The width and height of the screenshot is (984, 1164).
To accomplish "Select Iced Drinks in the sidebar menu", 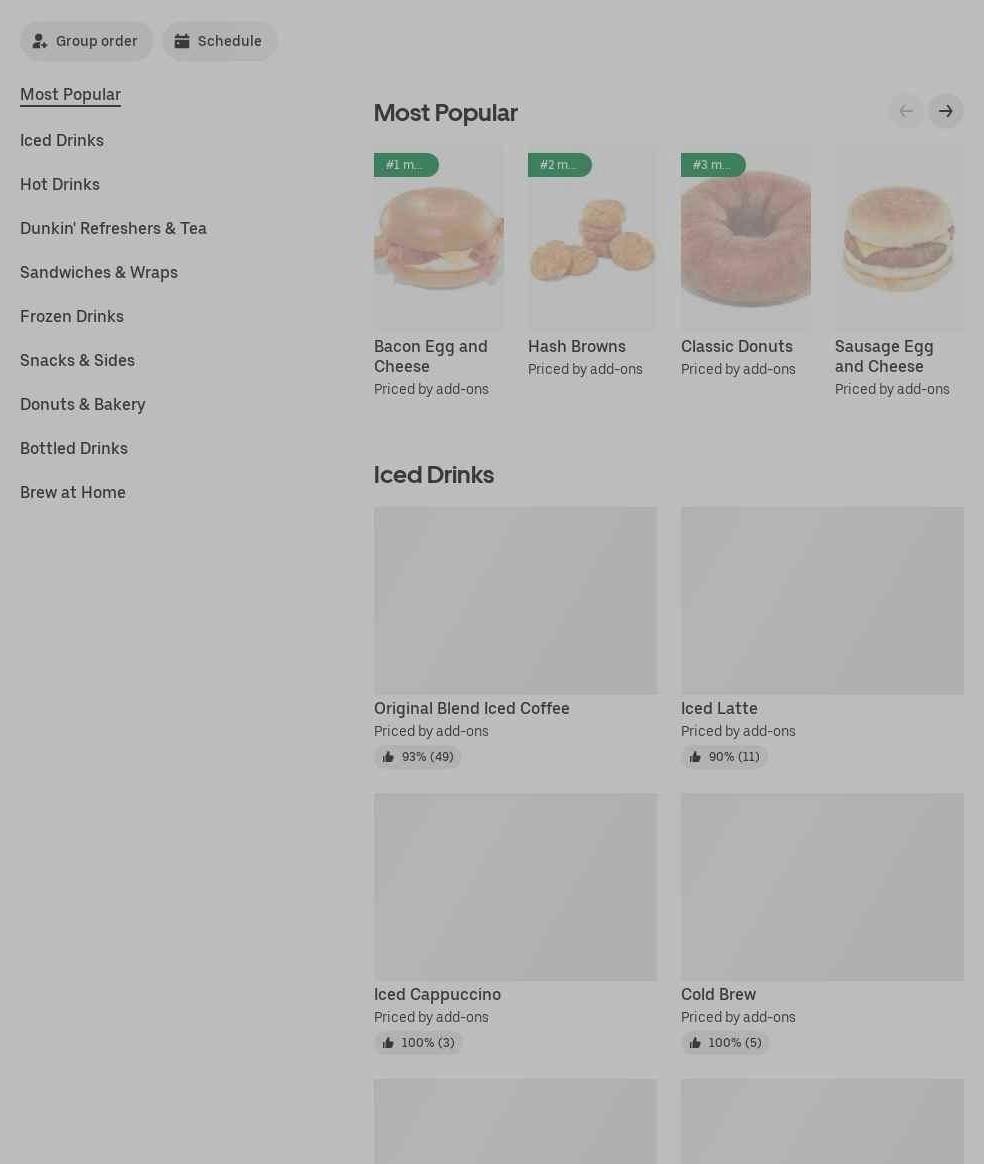I will (62, 140).
